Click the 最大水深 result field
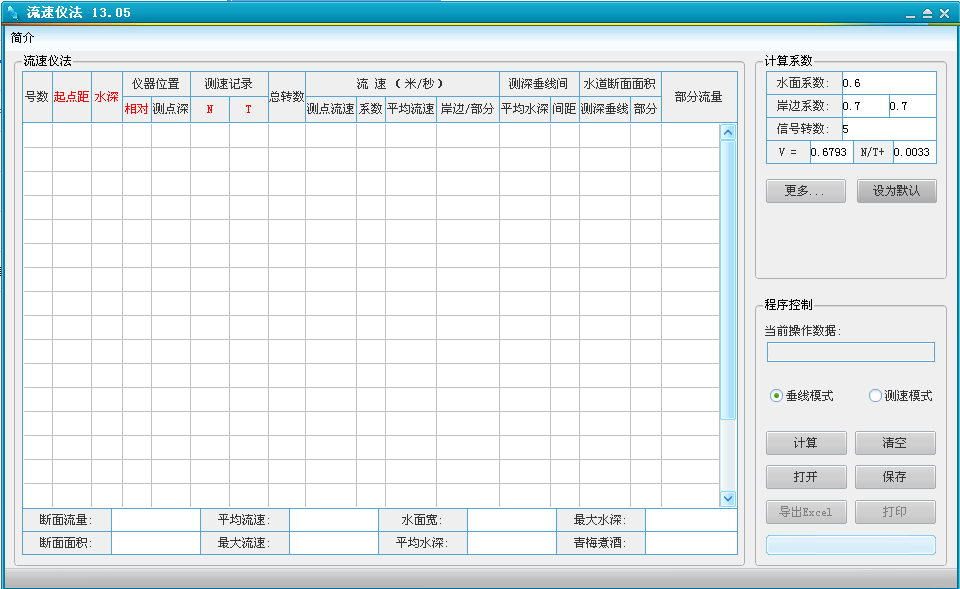 click(691, 520)
